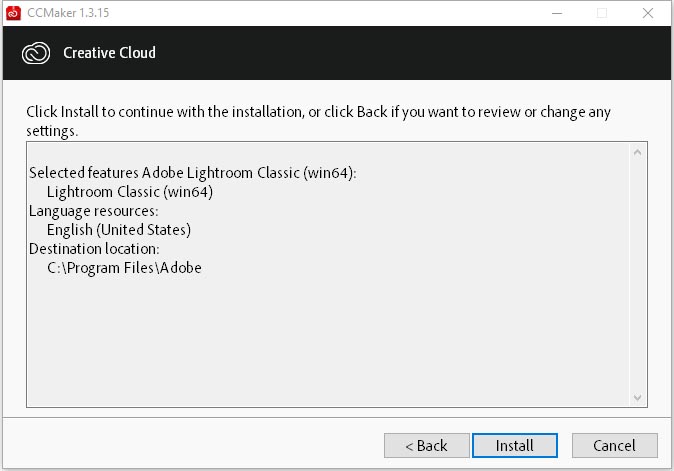Click the Language resources label
This screenshot has height=471, width=674.
94,211
